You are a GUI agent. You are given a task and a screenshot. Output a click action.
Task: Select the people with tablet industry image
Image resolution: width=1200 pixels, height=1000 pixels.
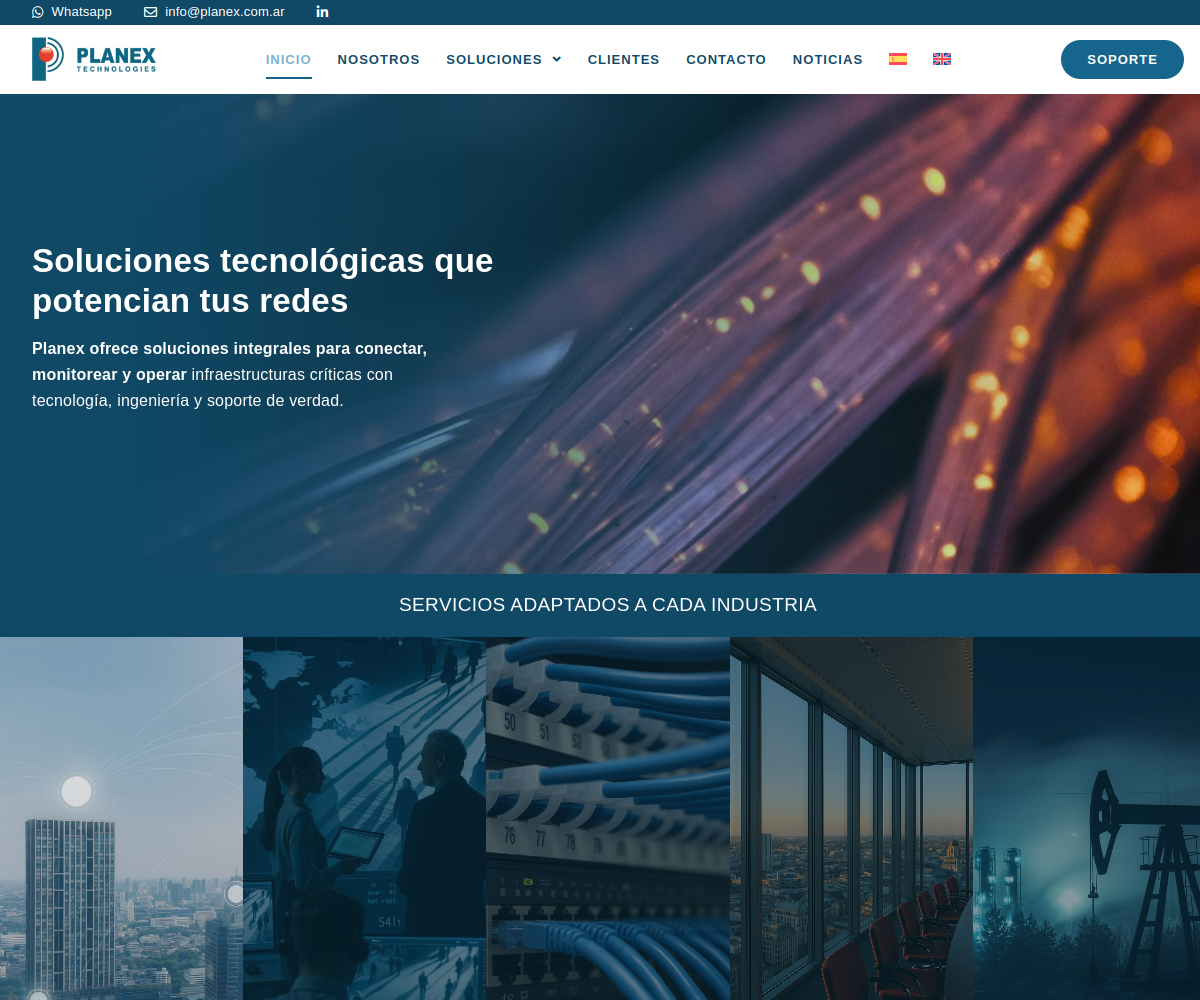tap(364, 818)
